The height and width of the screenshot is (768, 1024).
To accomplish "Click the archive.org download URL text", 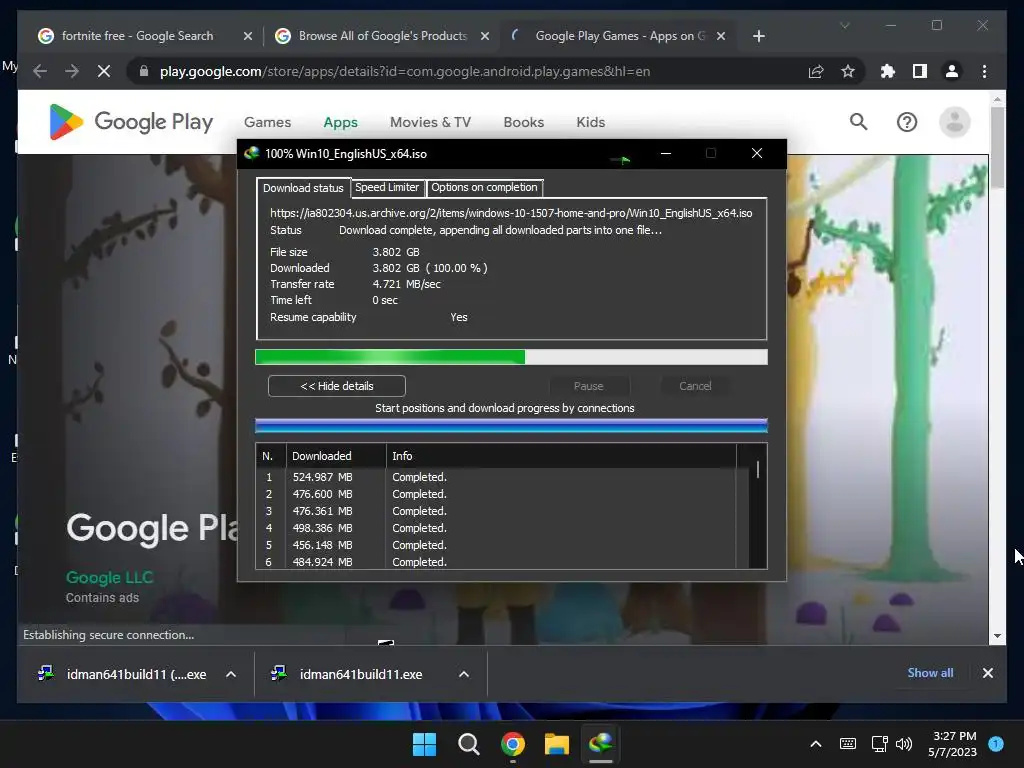I will click(511, 213).
